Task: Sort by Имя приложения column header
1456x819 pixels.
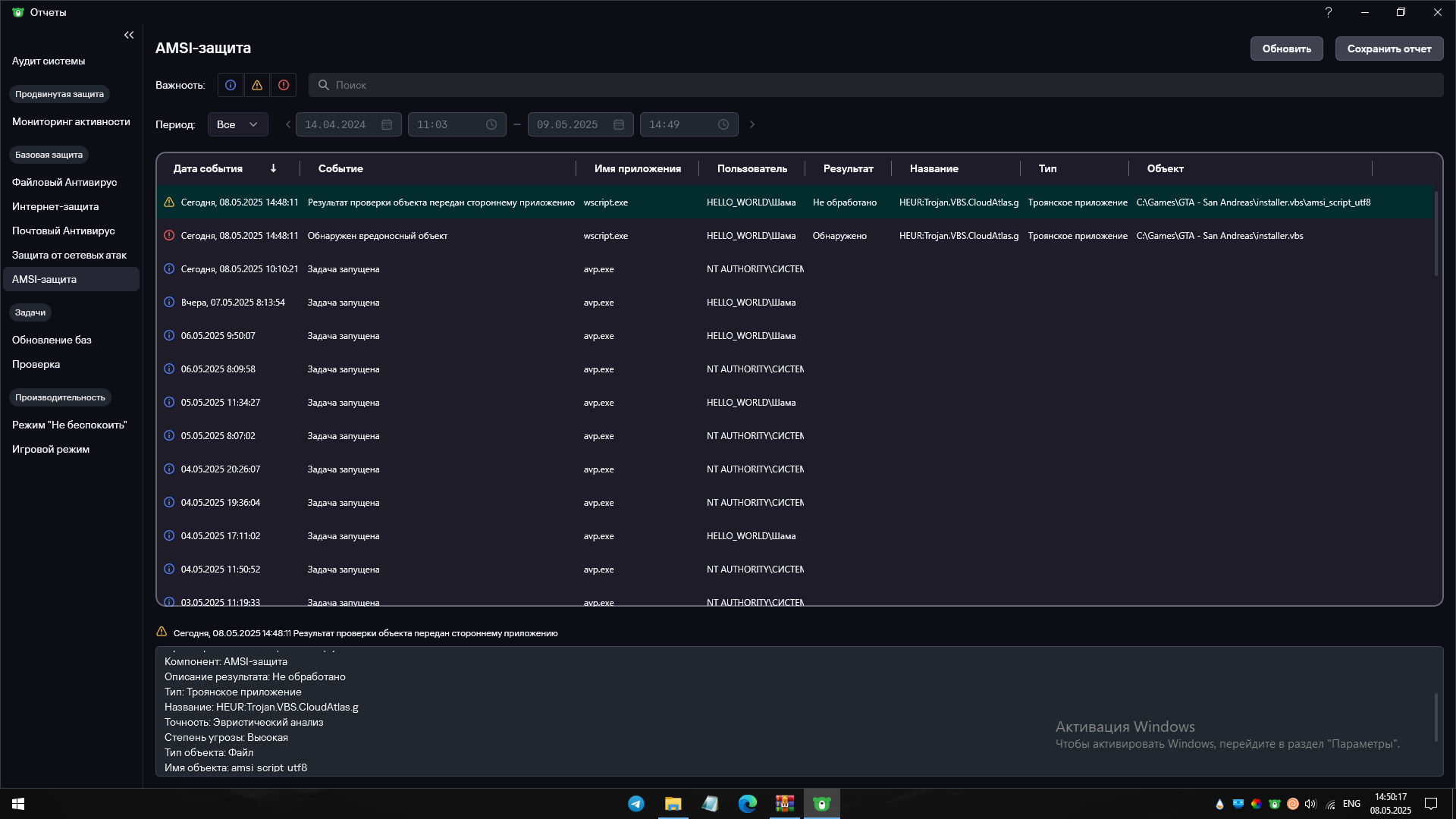Action: 638,168
